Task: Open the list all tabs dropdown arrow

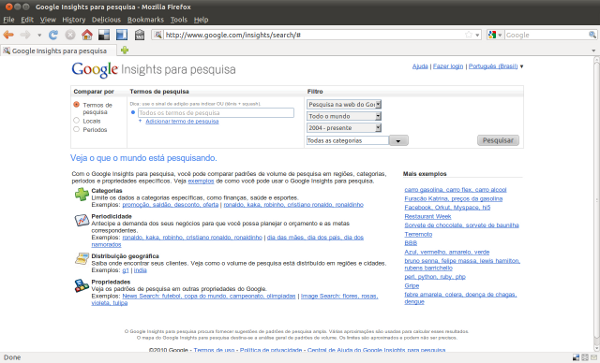Action: (593, 50)
